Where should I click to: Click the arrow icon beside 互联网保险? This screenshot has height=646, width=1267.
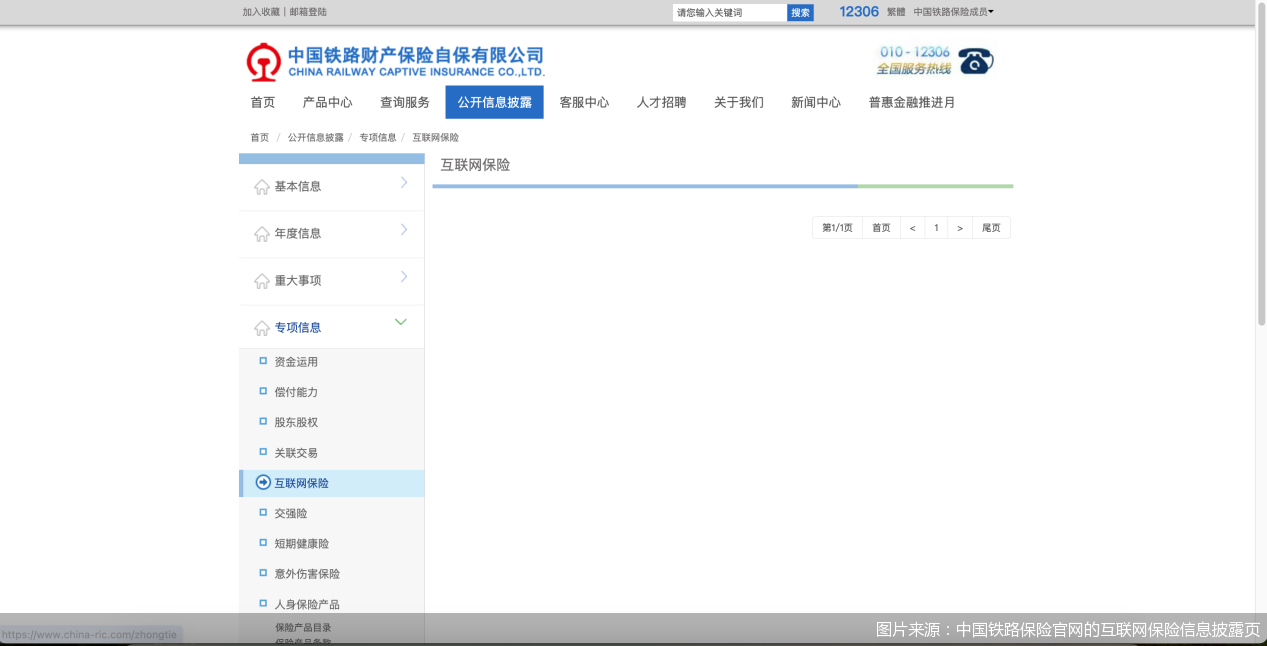coord(263,483)
